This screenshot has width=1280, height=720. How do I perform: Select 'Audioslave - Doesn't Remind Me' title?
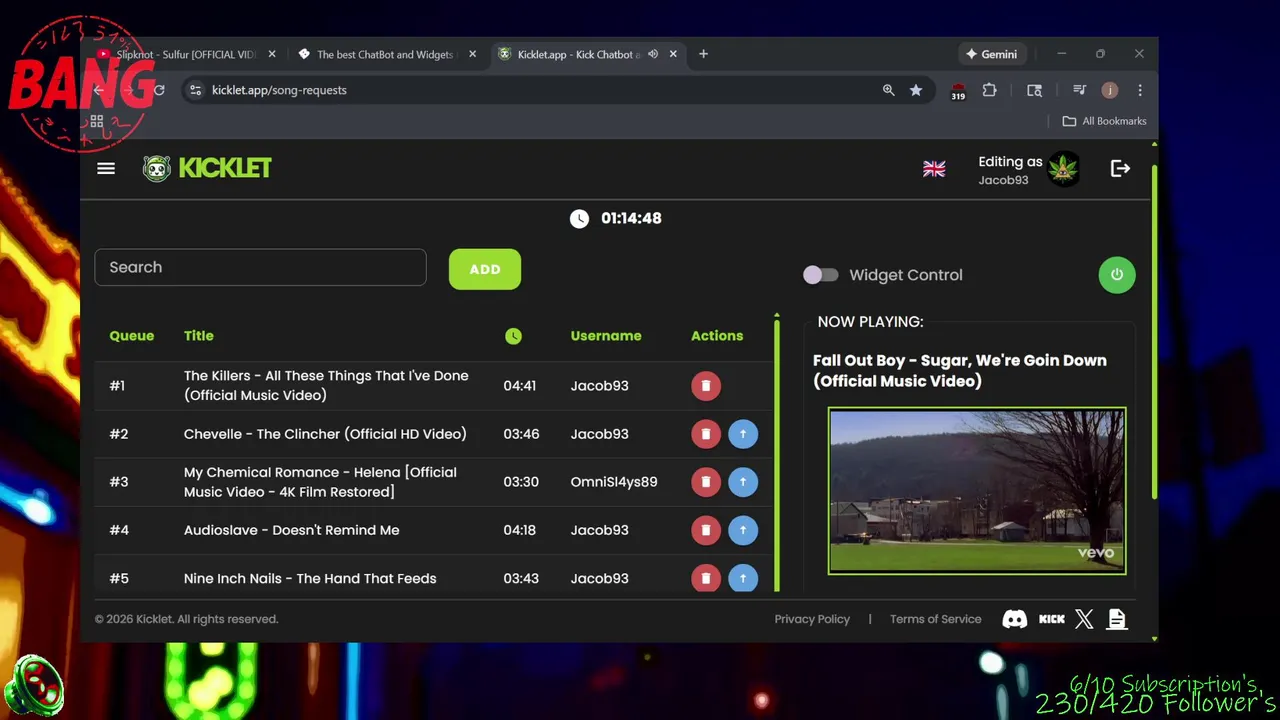click(292, 530)
